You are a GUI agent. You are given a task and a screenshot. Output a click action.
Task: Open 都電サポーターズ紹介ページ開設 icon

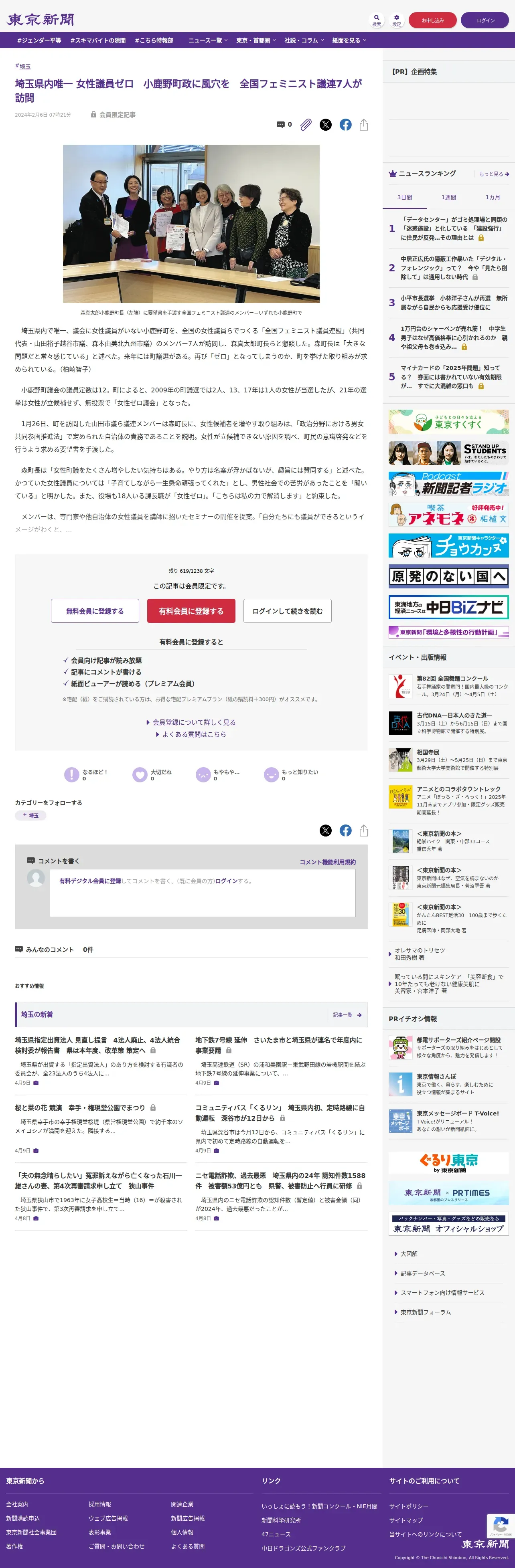(x=400, y=1047)
